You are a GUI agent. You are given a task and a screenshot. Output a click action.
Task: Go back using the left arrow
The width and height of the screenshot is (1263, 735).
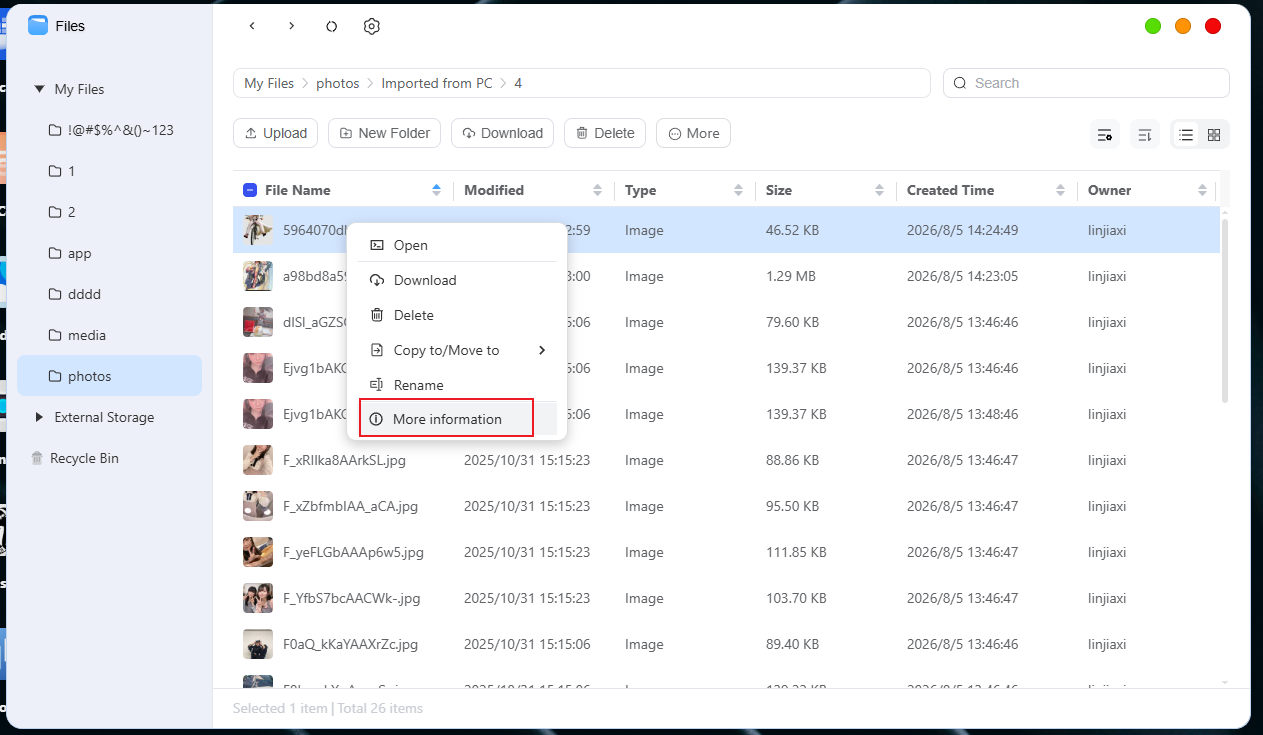click(x=252, y=26)
